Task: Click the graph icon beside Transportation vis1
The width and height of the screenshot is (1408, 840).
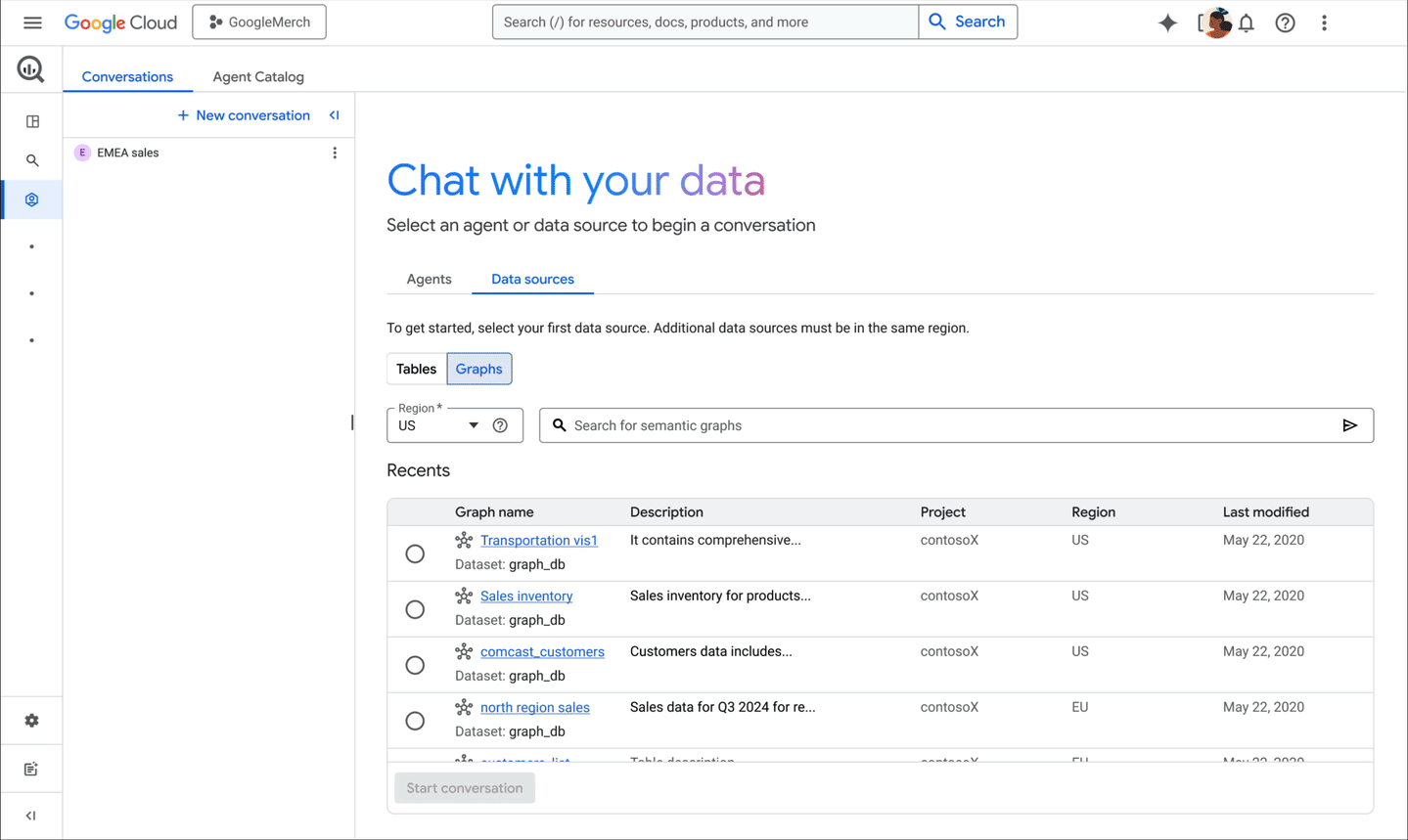Action: [464, 540]
